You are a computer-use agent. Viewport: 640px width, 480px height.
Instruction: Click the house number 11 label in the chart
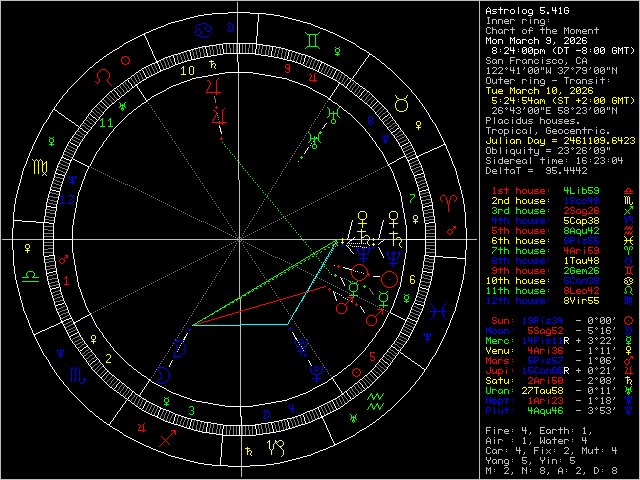[106, 122]
